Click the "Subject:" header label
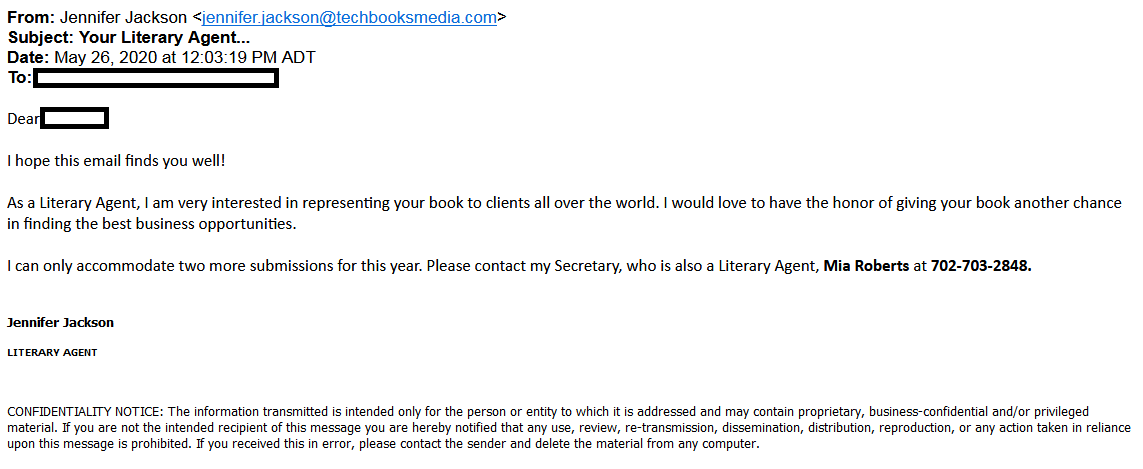Viewport: 1143px width, 469px height. (x=40, y=37)
